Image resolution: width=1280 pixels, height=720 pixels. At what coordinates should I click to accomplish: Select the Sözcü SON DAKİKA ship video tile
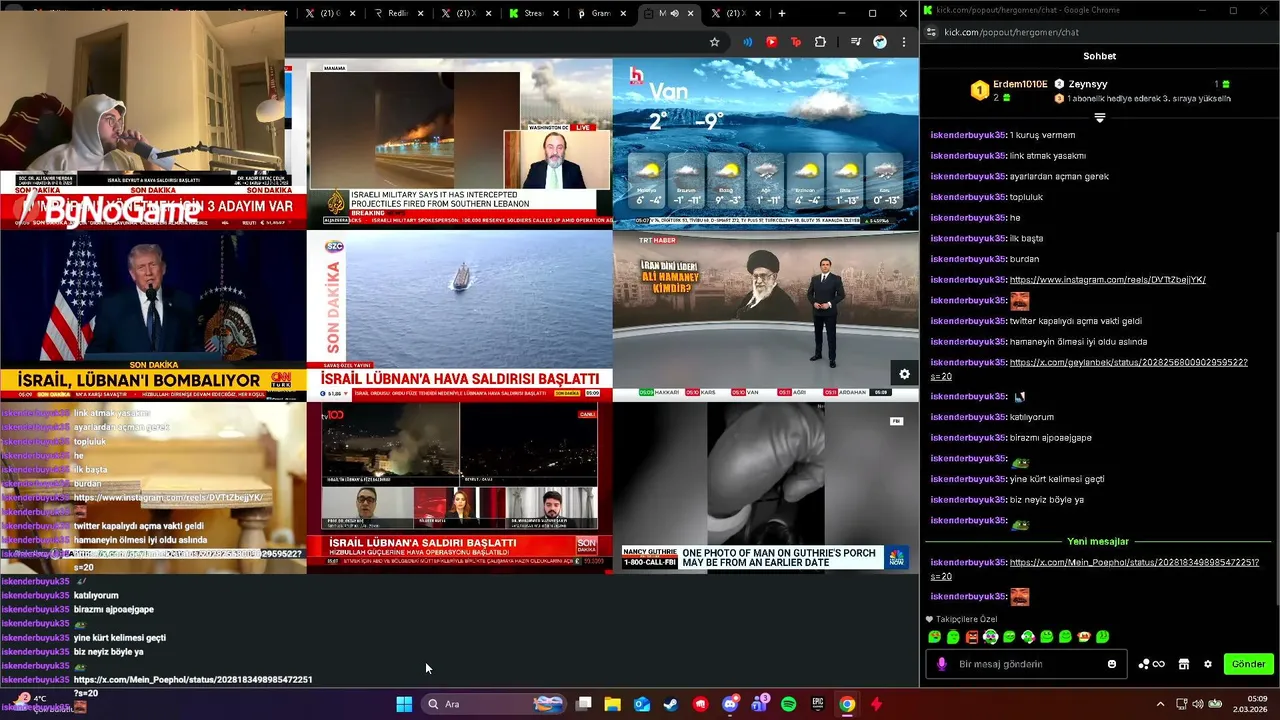coord(459,315)
